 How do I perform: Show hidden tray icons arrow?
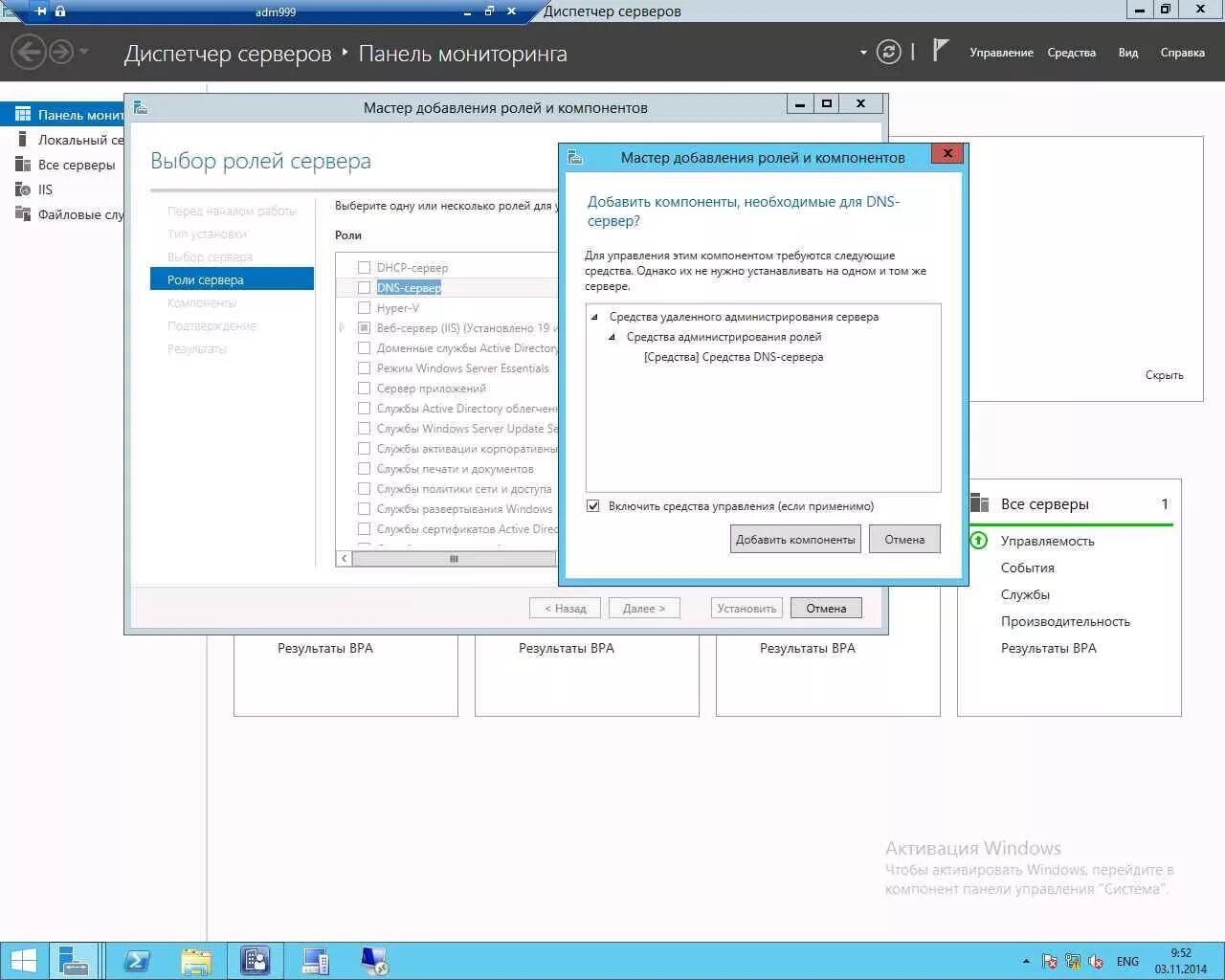pyautogui.click(x=1026, y=962)
